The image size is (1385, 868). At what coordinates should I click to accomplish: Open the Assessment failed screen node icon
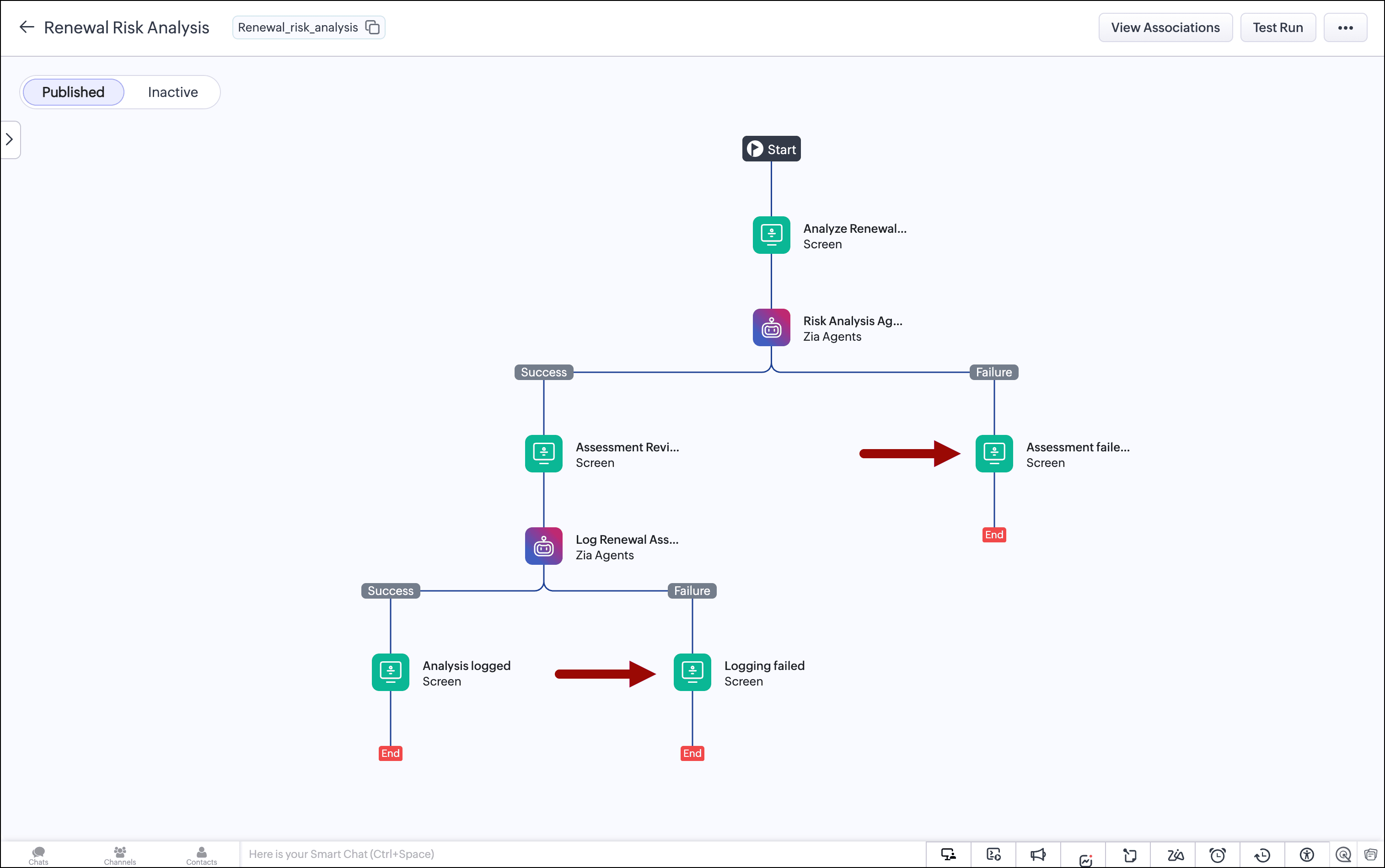click(x=994, y=454)
